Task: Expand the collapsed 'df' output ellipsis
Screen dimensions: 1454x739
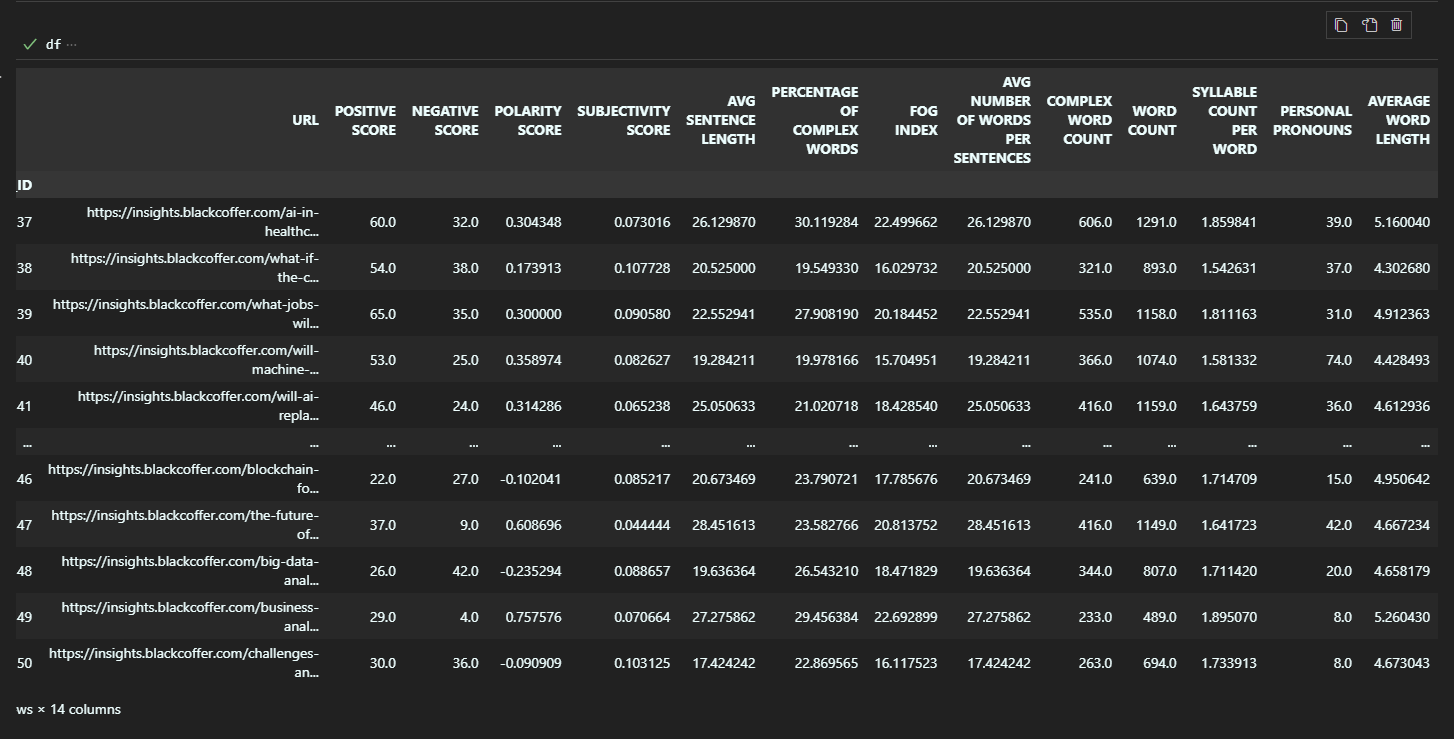Action: tap(71, 44)
